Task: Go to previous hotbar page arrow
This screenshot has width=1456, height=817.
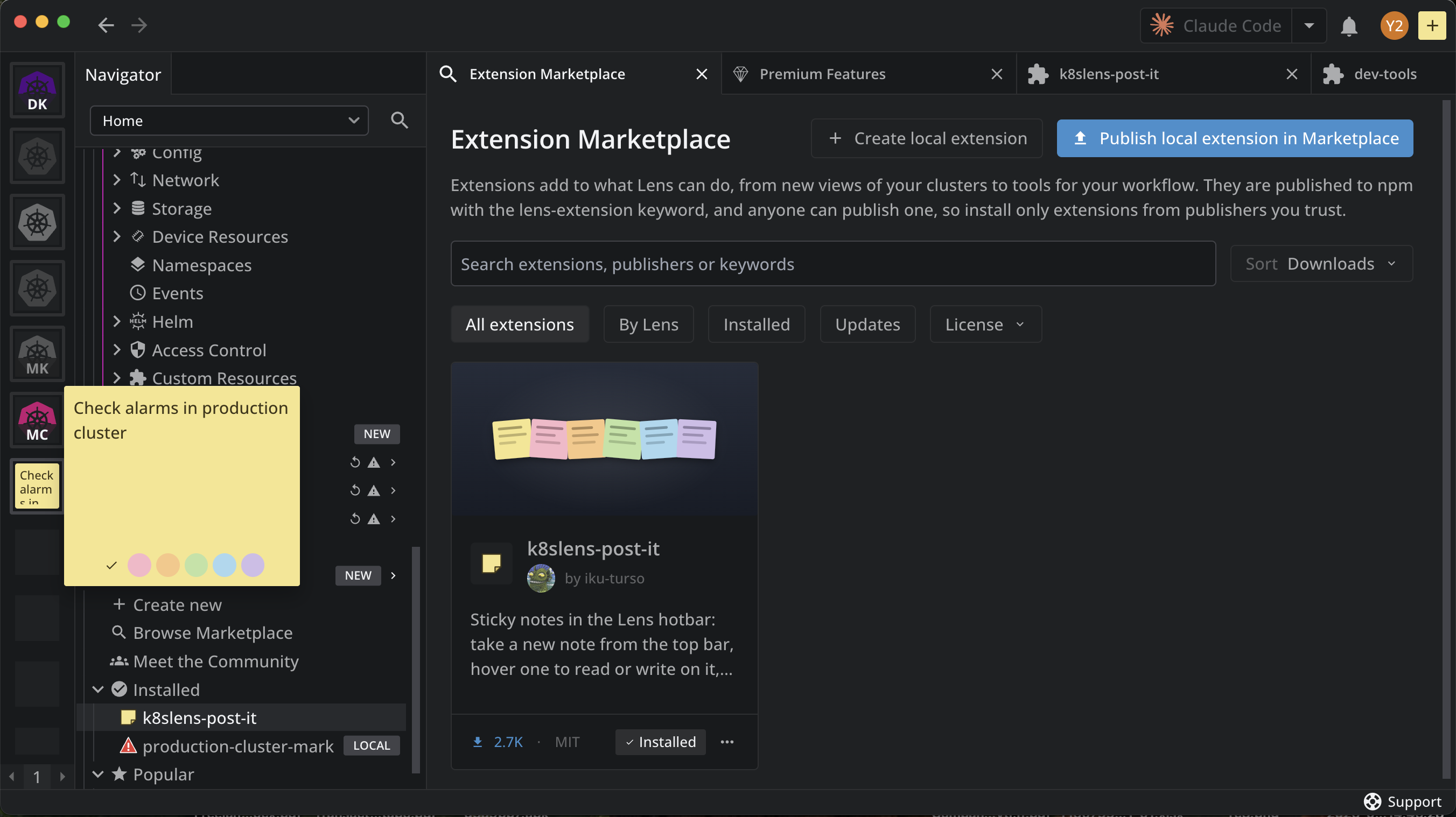Action: pyautogui.click(x=11, y=777)
